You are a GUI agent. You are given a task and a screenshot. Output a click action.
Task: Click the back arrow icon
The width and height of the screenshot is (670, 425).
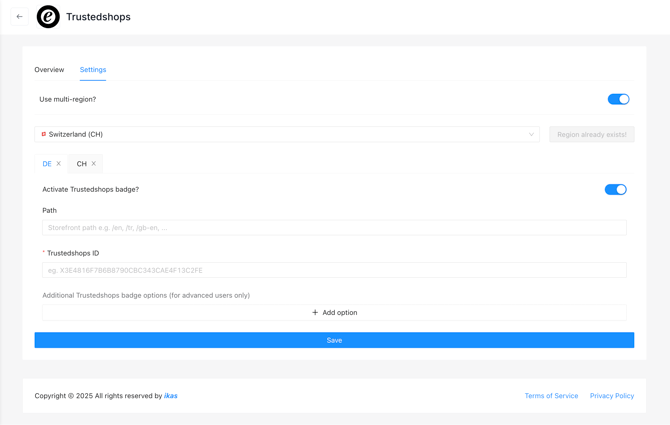pyautogui.click(x=19, y=17)
